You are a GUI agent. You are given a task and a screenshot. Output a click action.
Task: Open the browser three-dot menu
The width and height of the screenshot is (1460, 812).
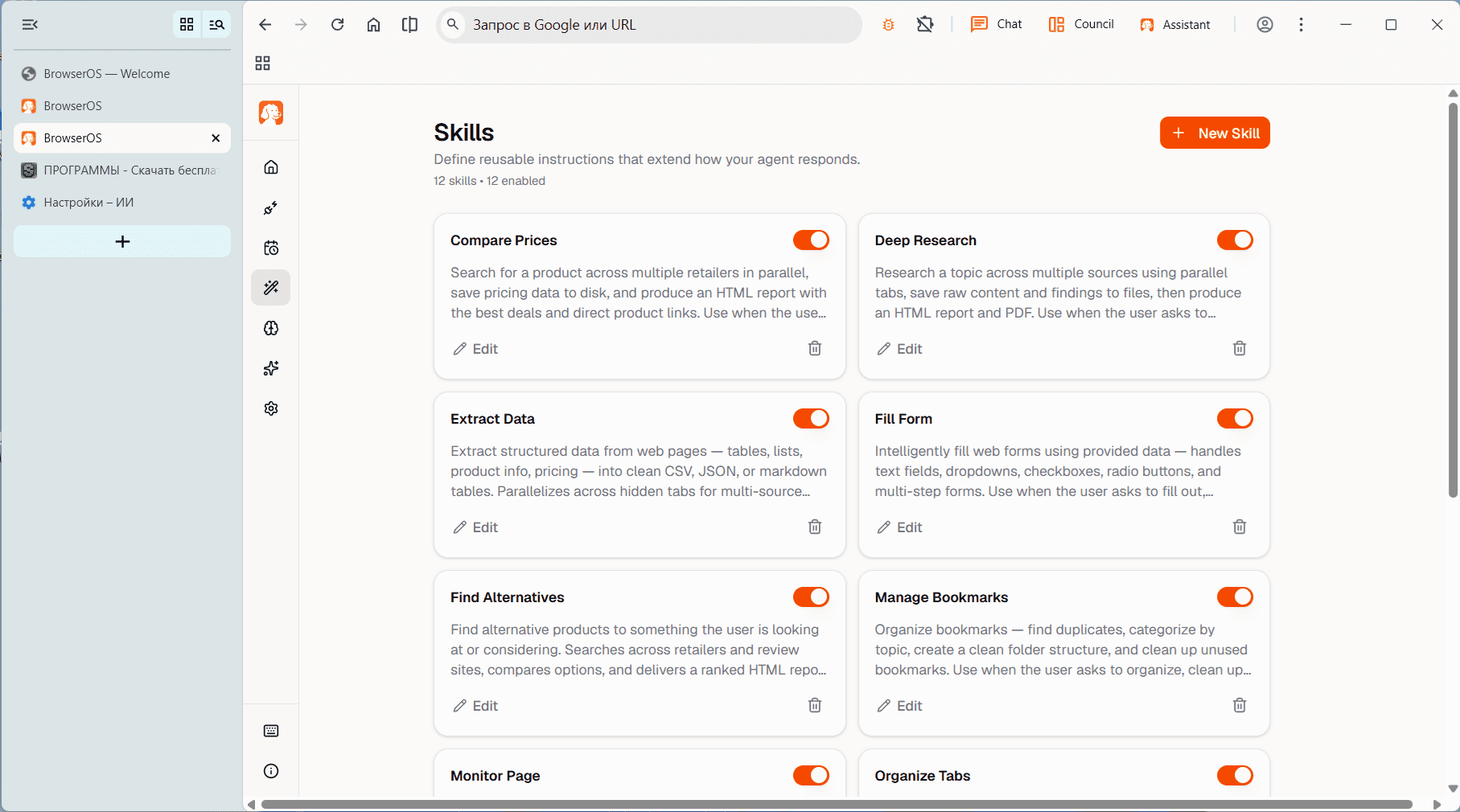pyautogui.click(x=1301, y=25)
